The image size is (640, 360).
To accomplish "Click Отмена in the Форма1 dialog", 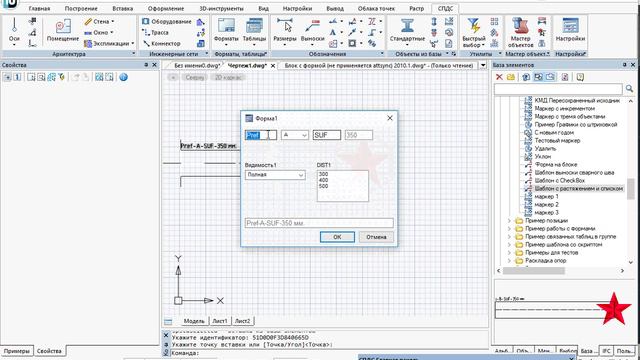I will 376,237.
